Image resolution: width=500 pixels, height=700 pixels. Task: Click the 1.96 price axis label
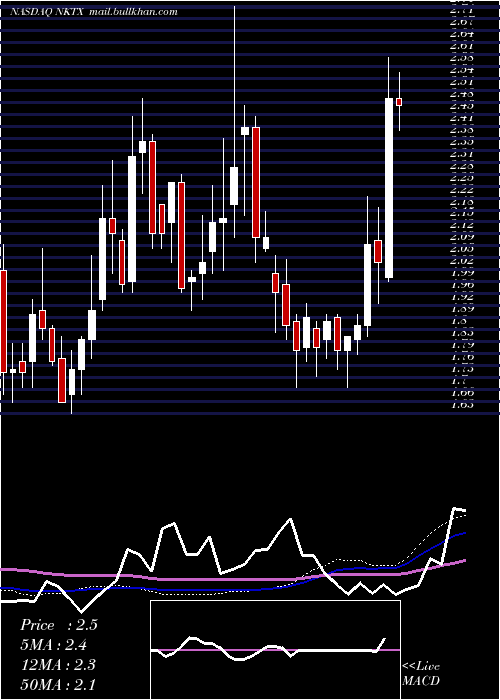coord(462,285)
